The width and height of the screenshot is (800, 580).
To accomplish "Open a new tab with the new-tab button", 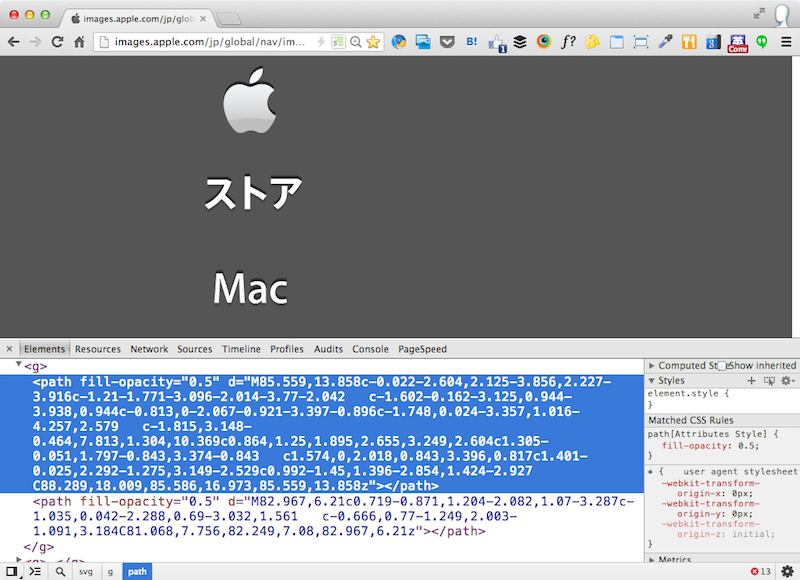I will (x=229, y=19).
